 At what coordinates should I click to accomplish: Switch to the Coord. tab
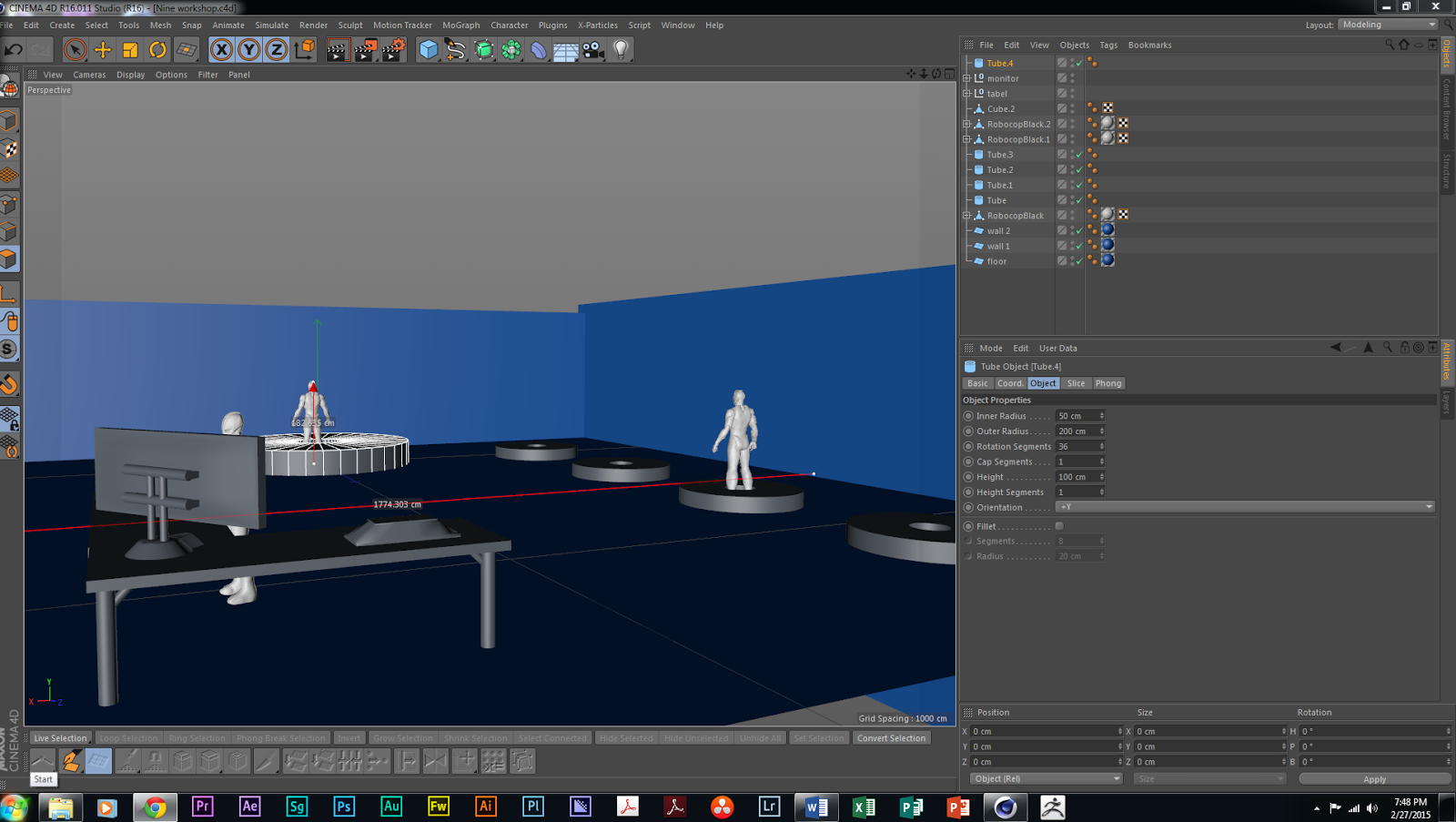click(x=1009, y=383)
